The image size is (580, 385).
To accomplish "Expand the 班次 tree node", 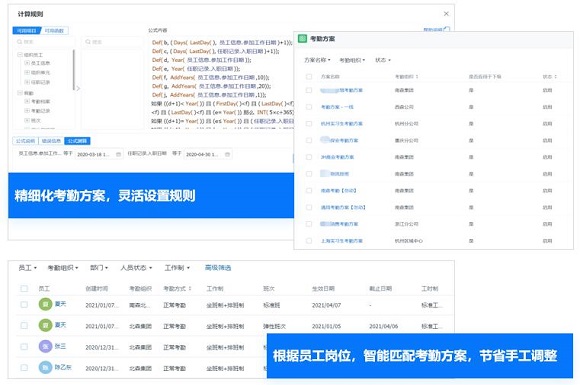I will coord(27,120).
